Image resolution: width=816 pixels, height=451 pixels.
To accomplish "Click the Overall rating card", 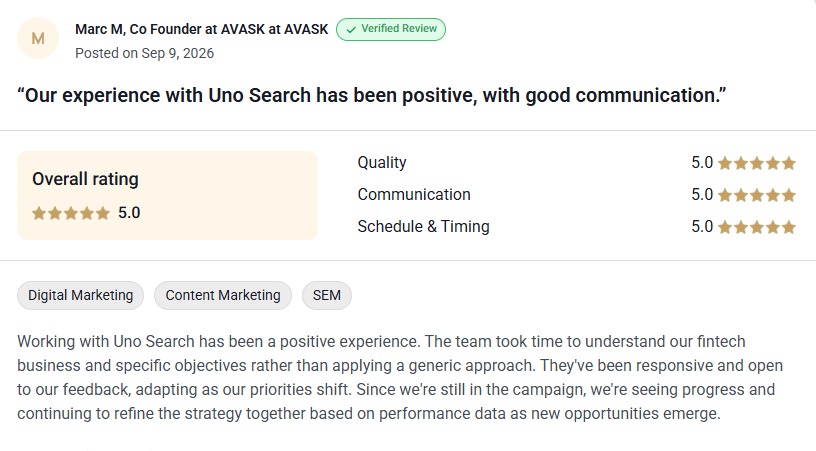I will [168, 196].
